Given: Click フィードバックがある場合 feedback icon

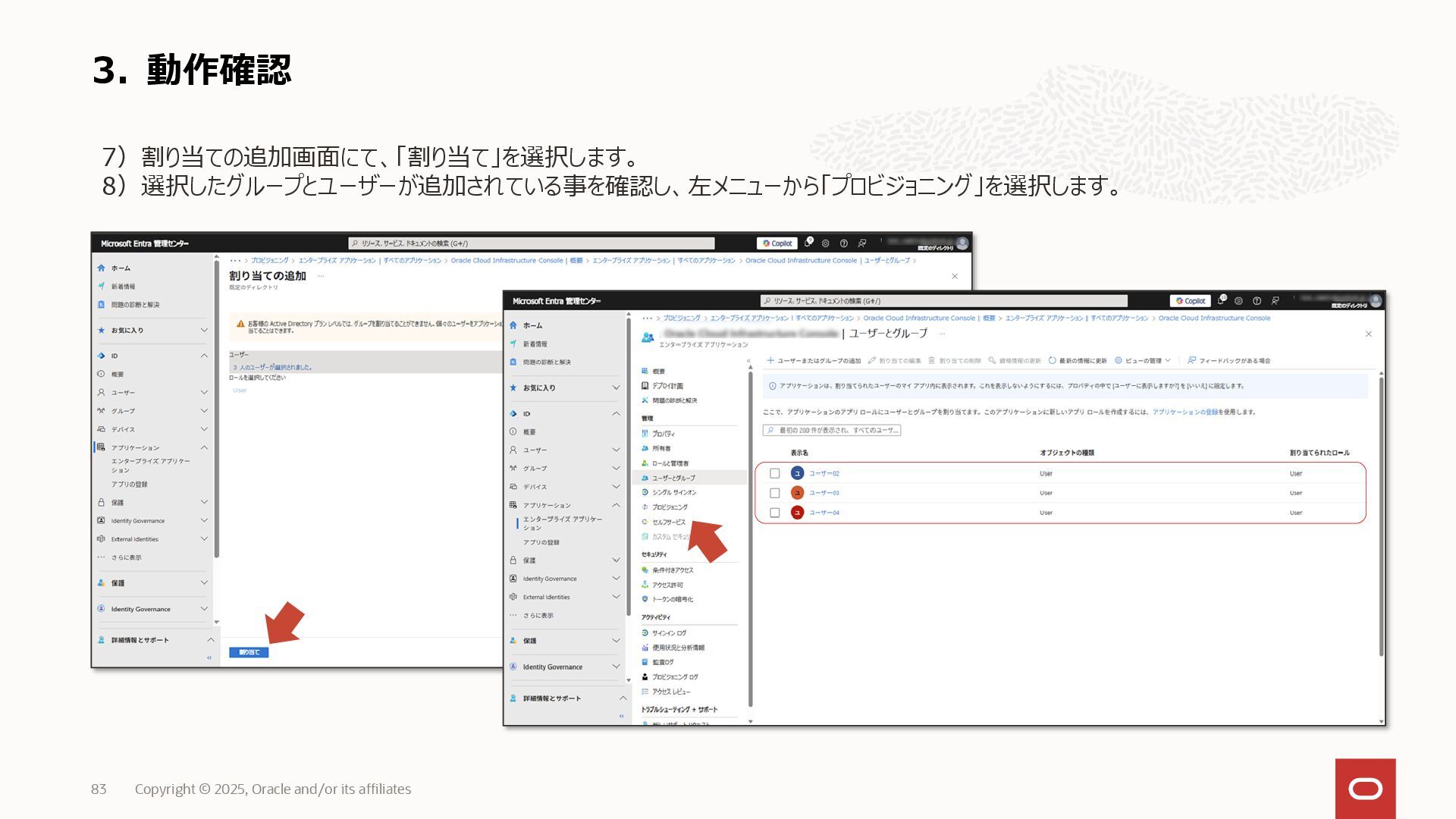Looking at the screenshot, I should coord(1191,361).
